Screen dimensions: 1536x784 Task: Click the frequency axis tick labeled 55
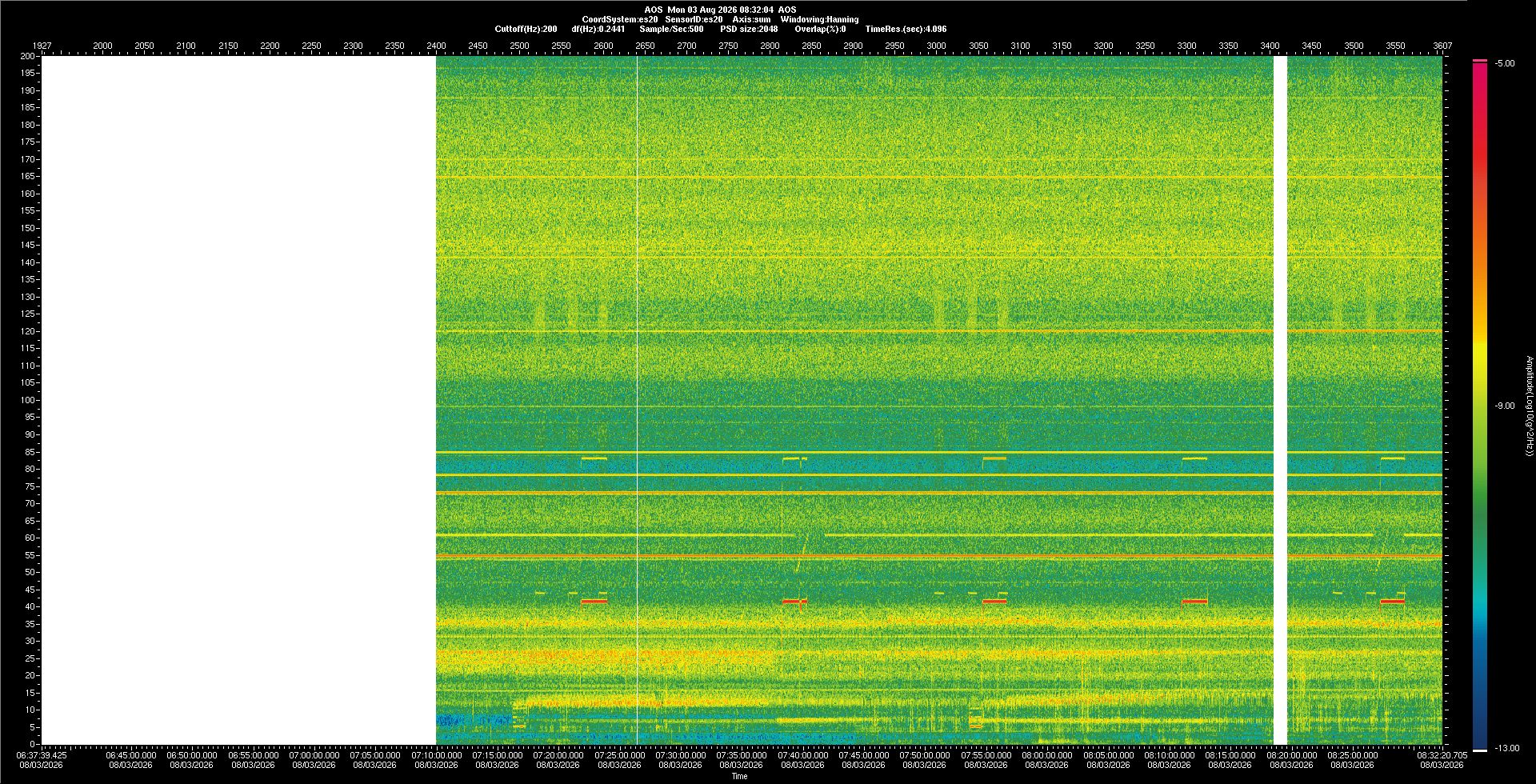click(30, 555)
